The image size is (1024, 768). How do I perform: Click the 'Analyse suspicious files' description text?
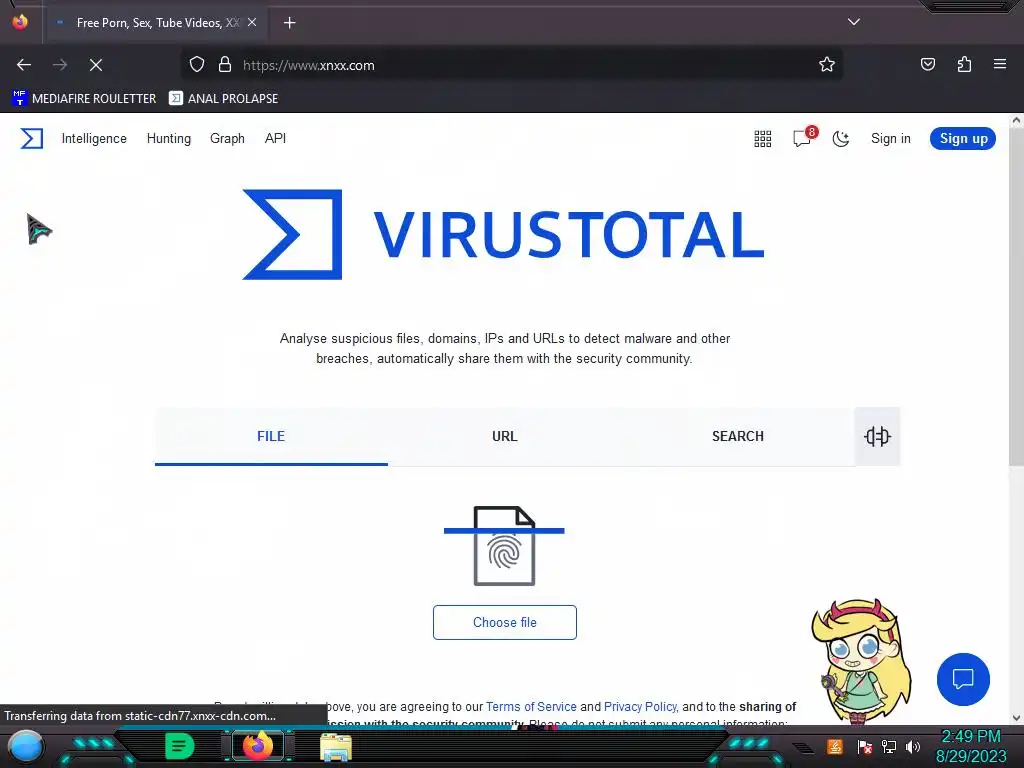point(504,349)
